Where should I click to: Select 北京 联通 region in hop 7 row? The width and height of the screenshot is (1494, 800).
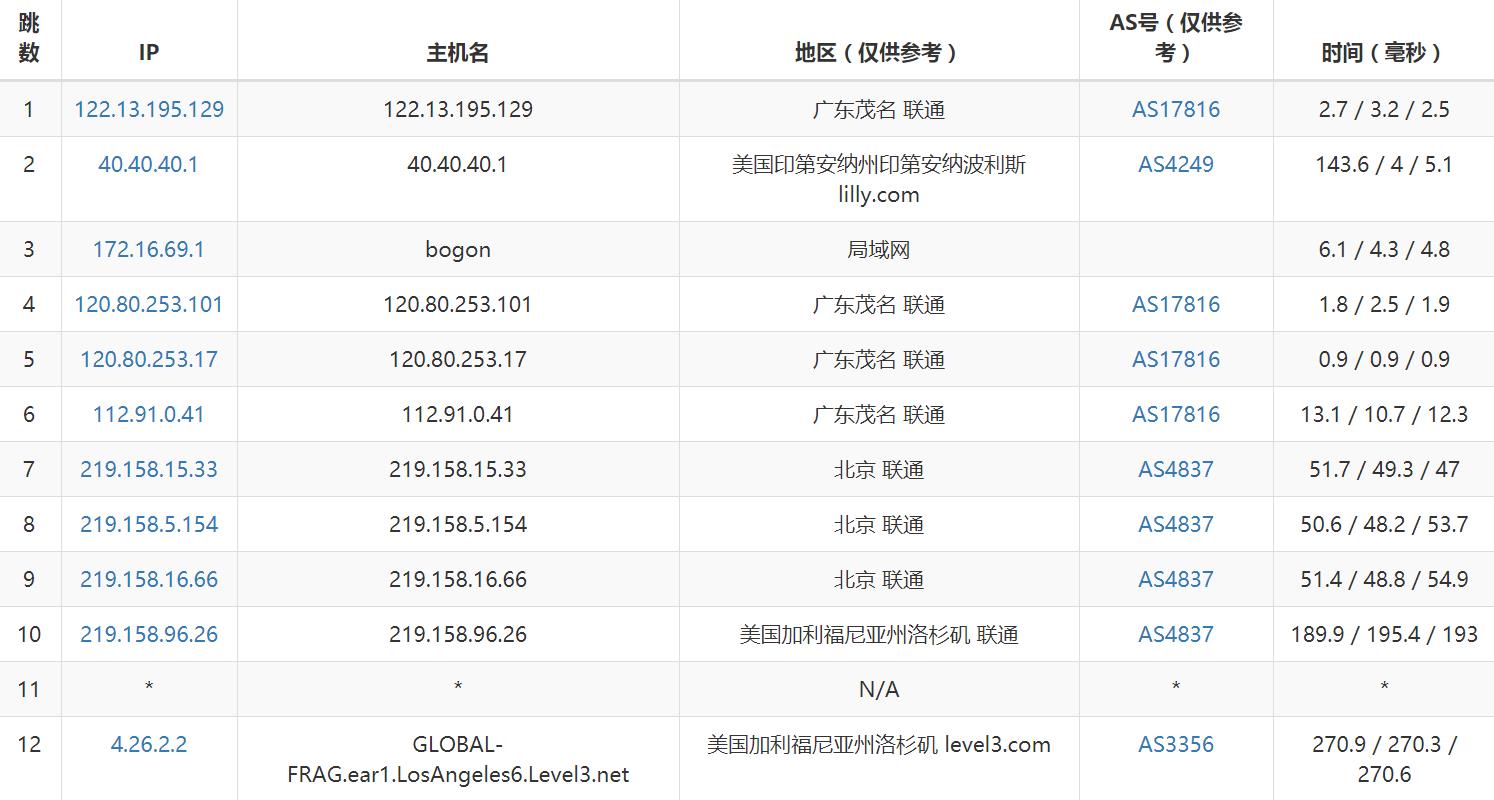pos(879,469)
